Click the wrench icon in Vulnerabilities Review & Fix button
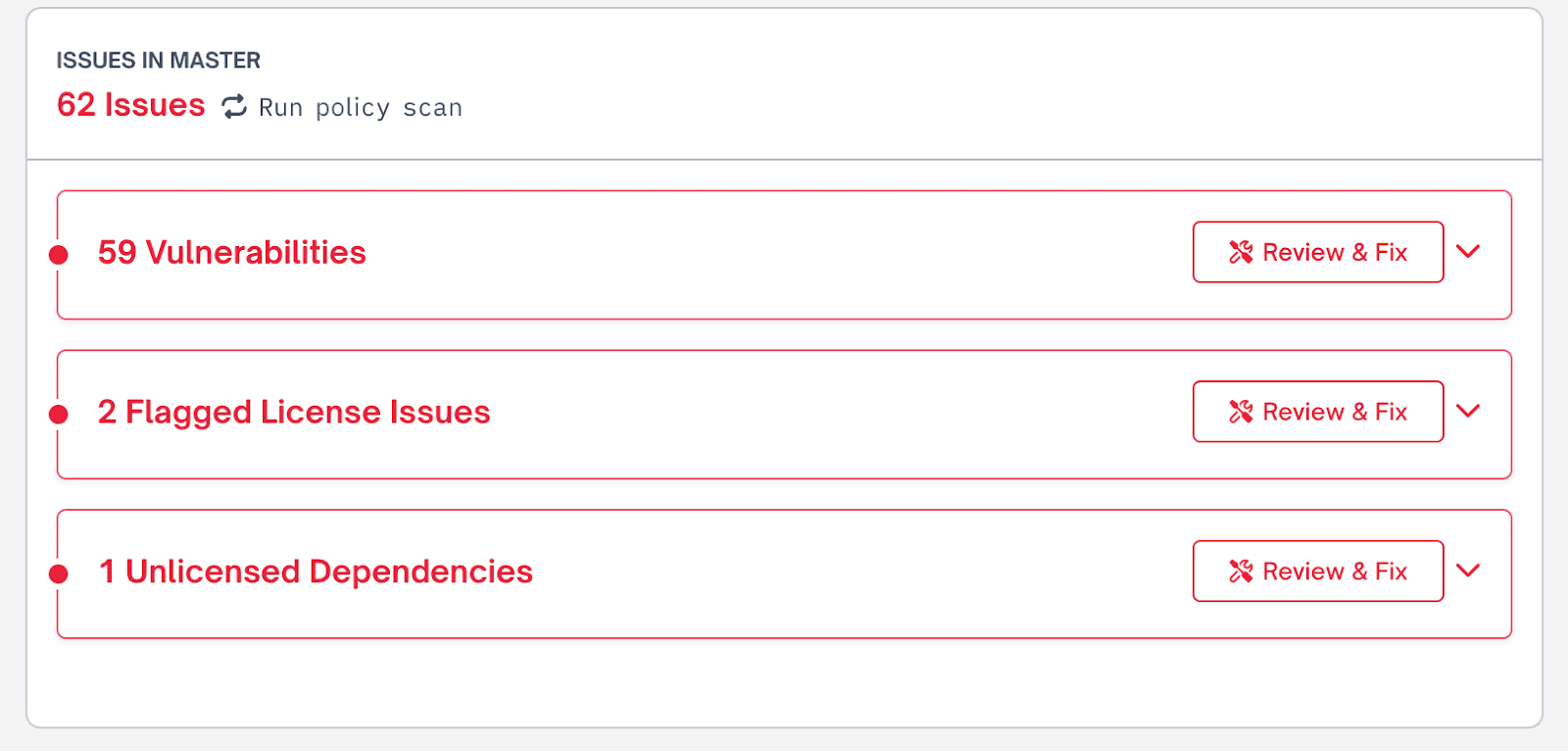 click(1242, 252)
